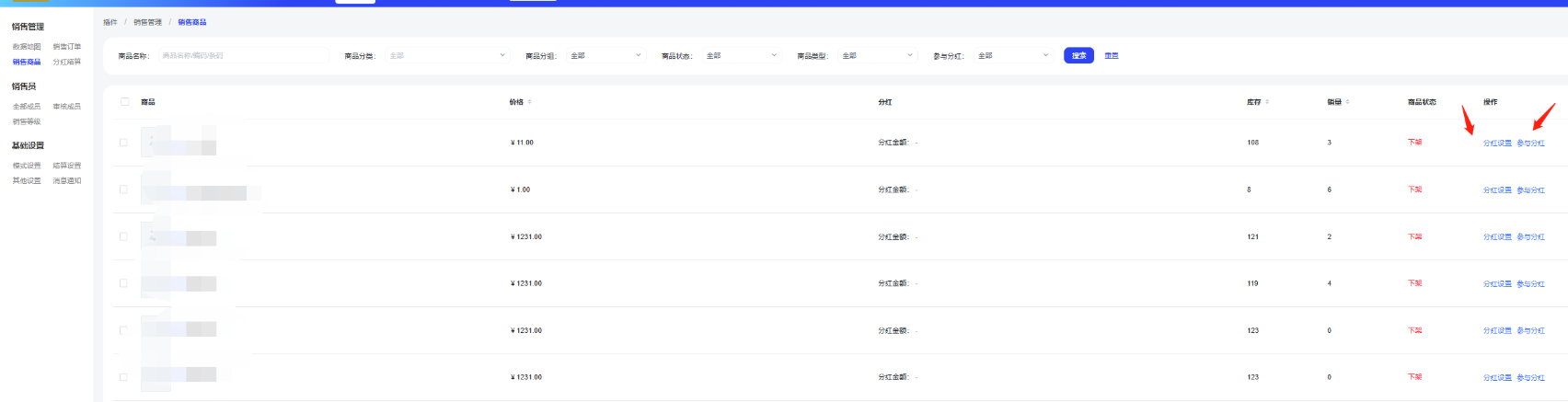Open 分红设置 for the ¥11.00 product
Image resolution: width=1568 pixels, height=402 pixels.
[x=1497, y=144]
